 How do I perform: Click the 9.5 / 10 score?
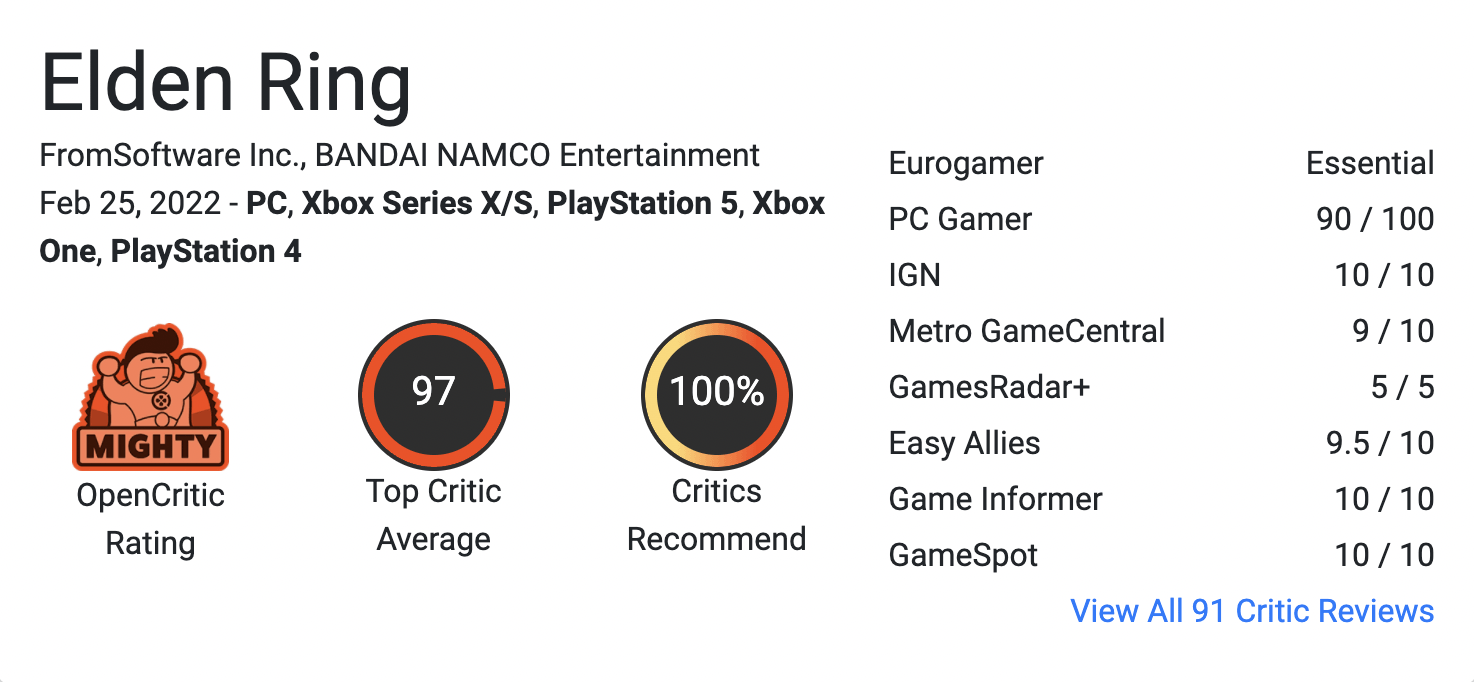1380,443
